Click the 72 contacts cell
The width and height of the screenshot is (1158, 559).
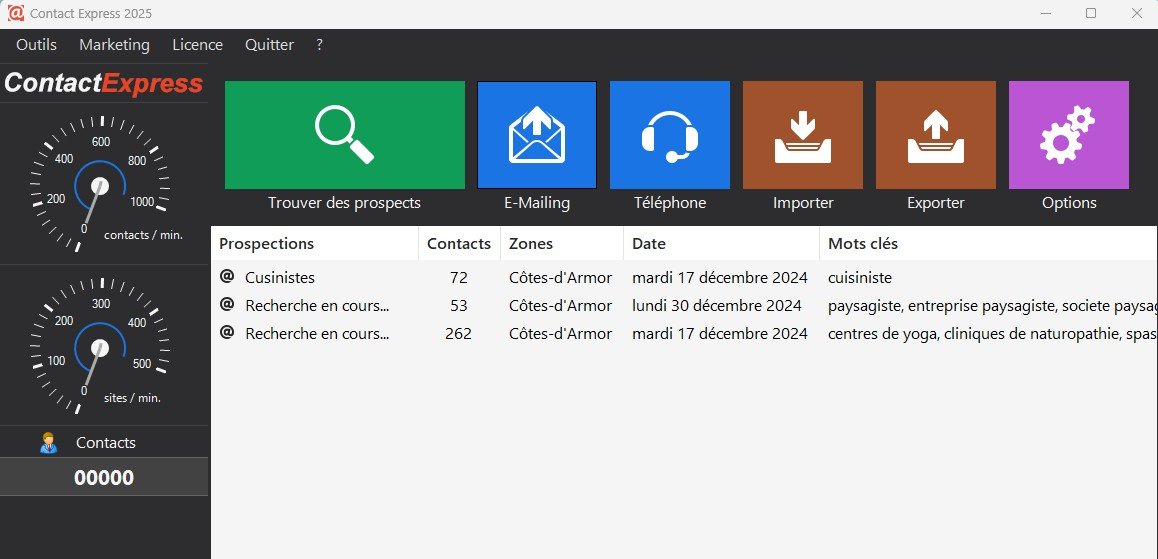pos(459,278)
